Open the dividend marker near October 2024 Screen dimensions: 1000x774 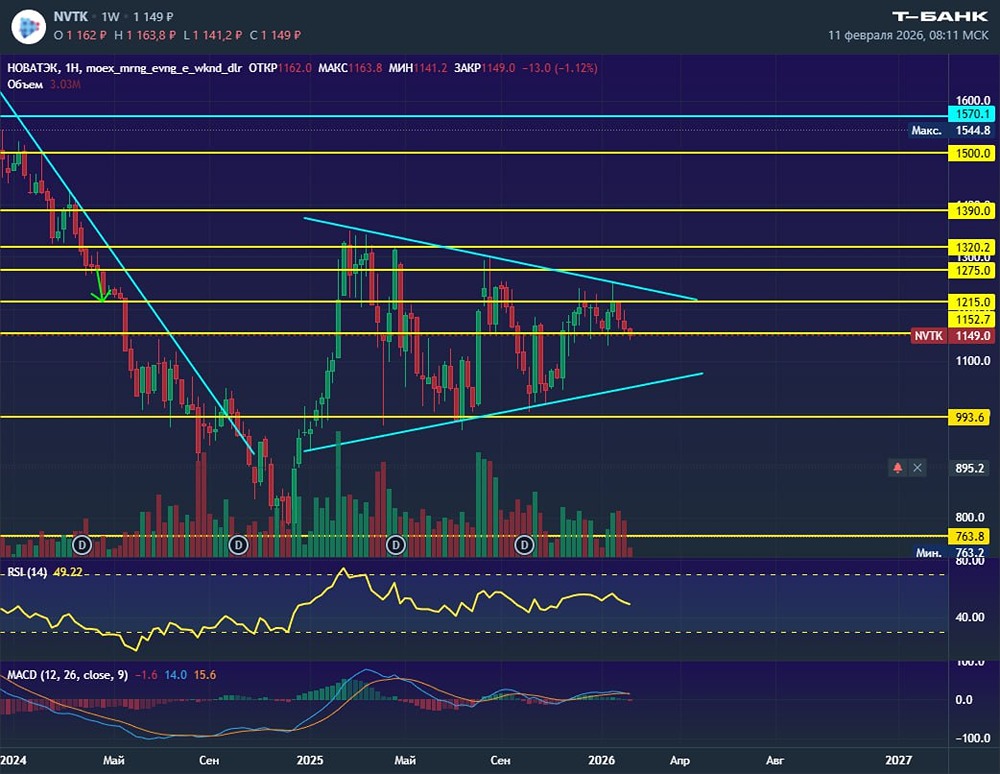(239, 545)
